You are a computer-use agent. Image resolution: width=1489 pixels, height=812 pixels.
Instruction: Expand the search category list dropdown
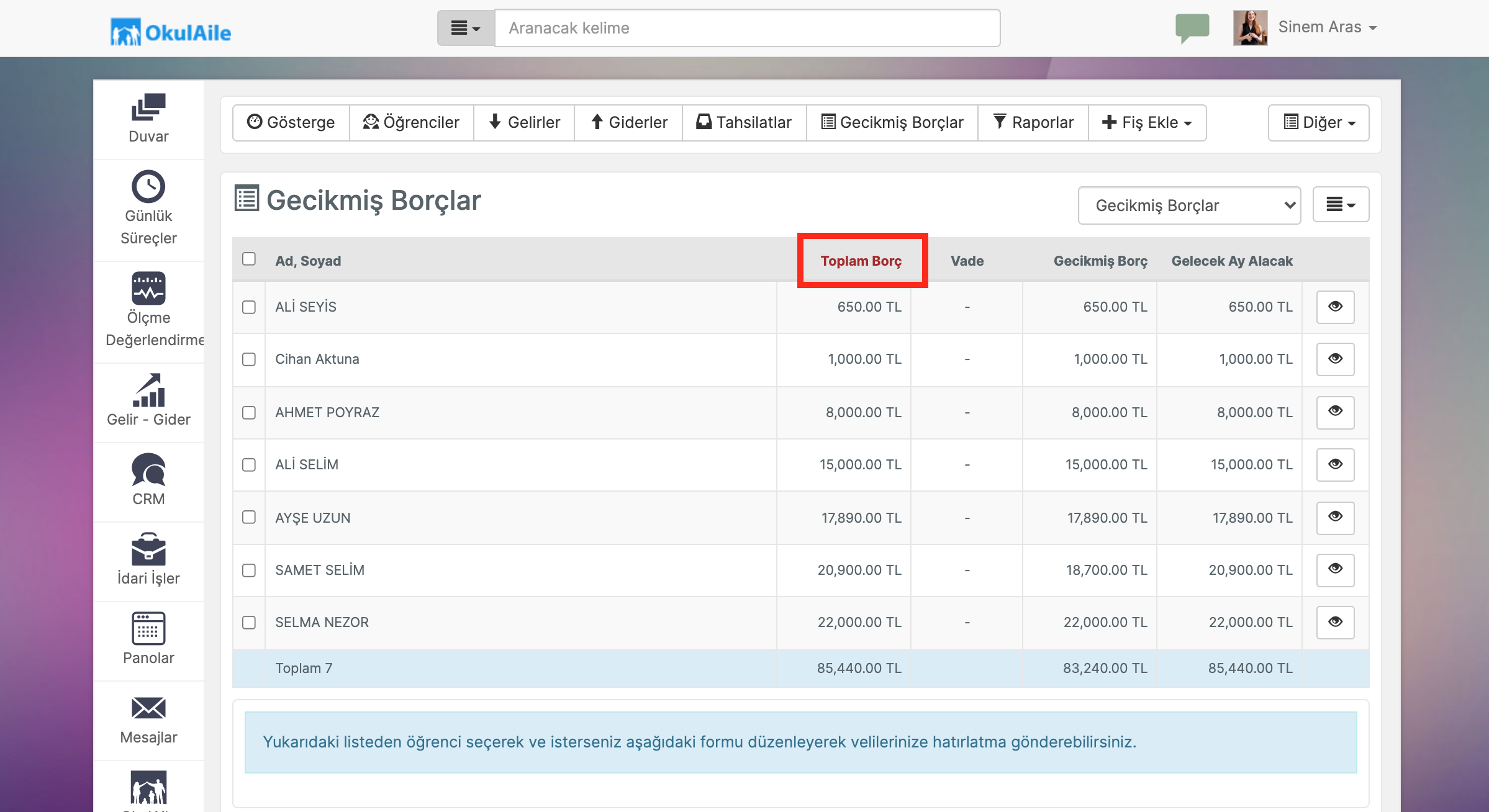(466, 28)
